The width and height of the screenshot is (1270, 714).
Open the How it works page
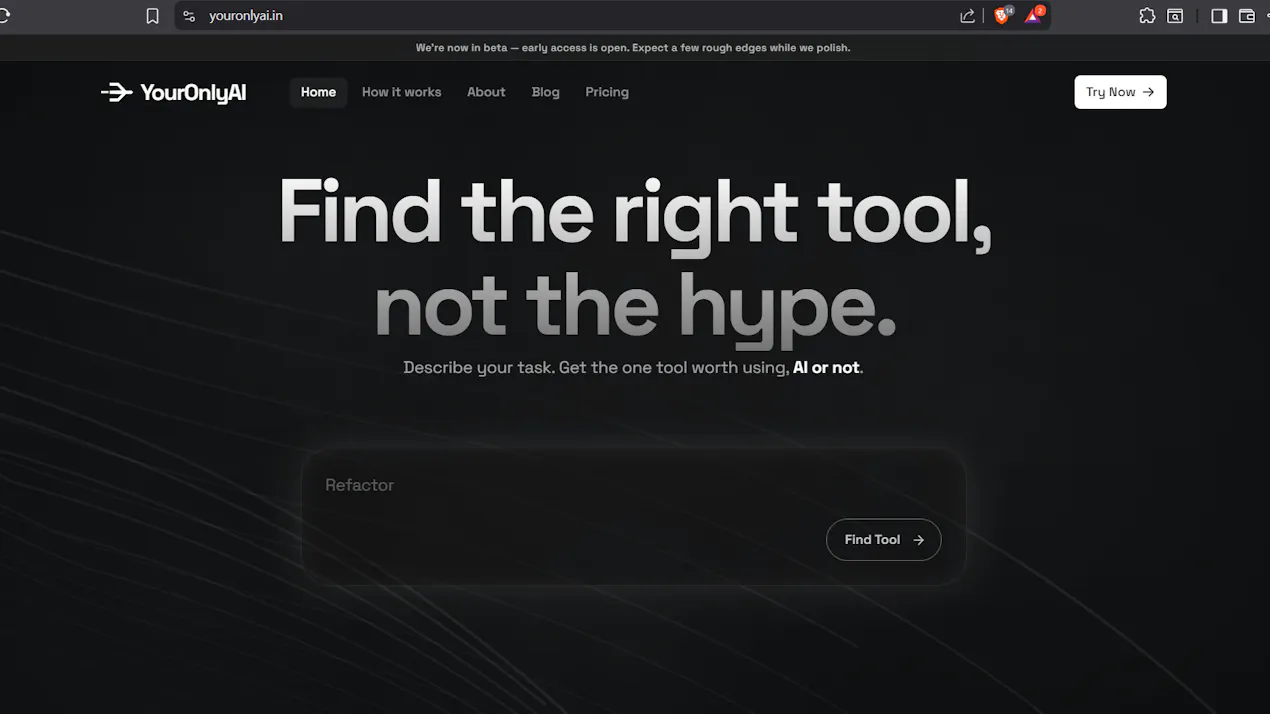click(401, 92)
